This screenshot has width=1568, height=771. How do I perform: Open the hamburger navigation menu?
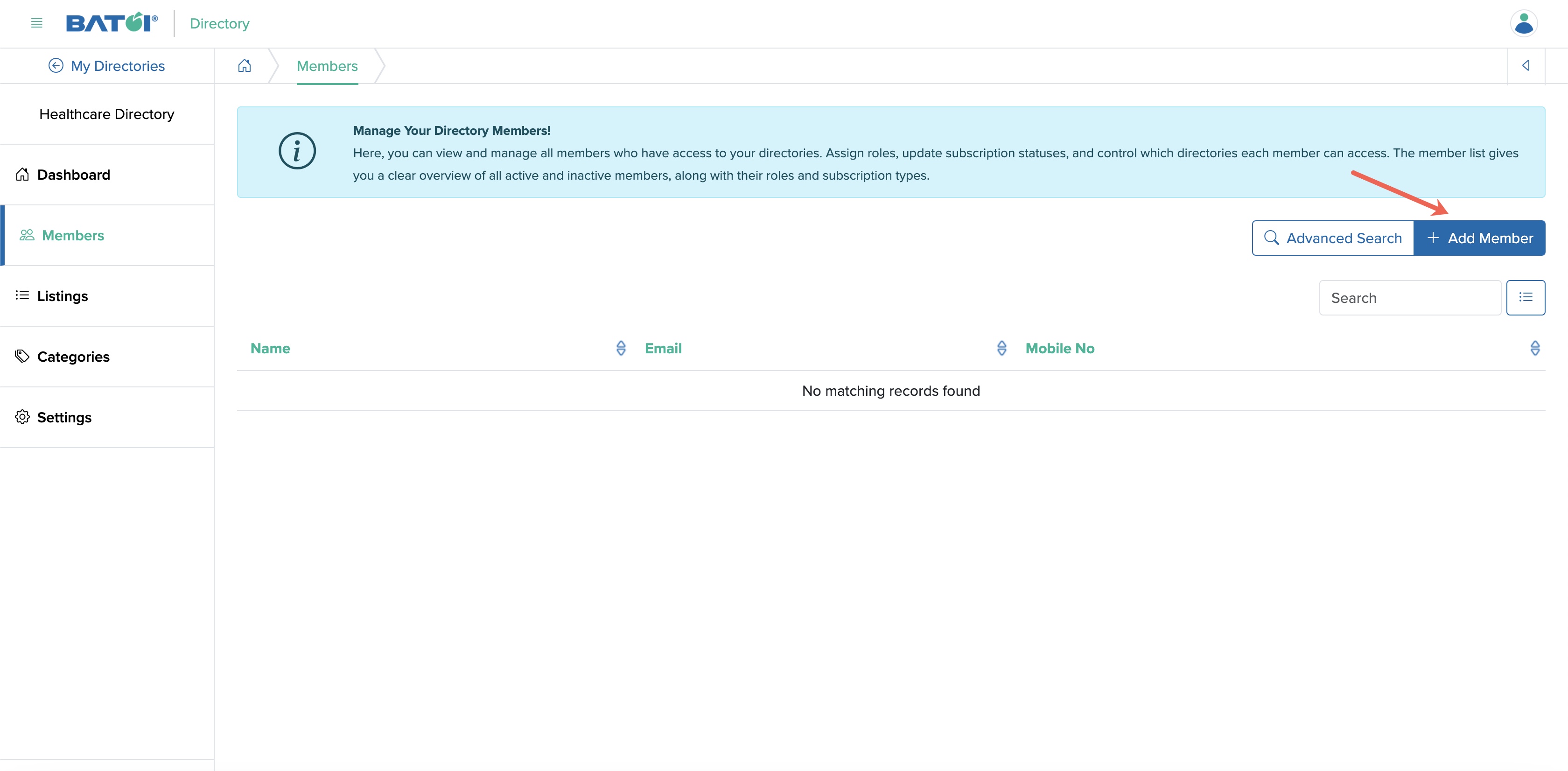(36, 23)
